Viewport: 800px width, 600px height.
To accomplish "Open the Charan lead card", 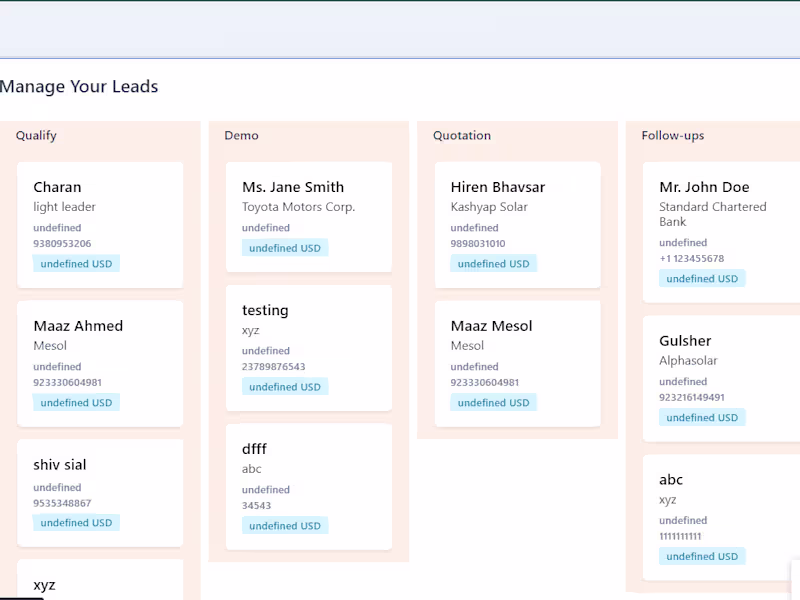I will [100, 224].
